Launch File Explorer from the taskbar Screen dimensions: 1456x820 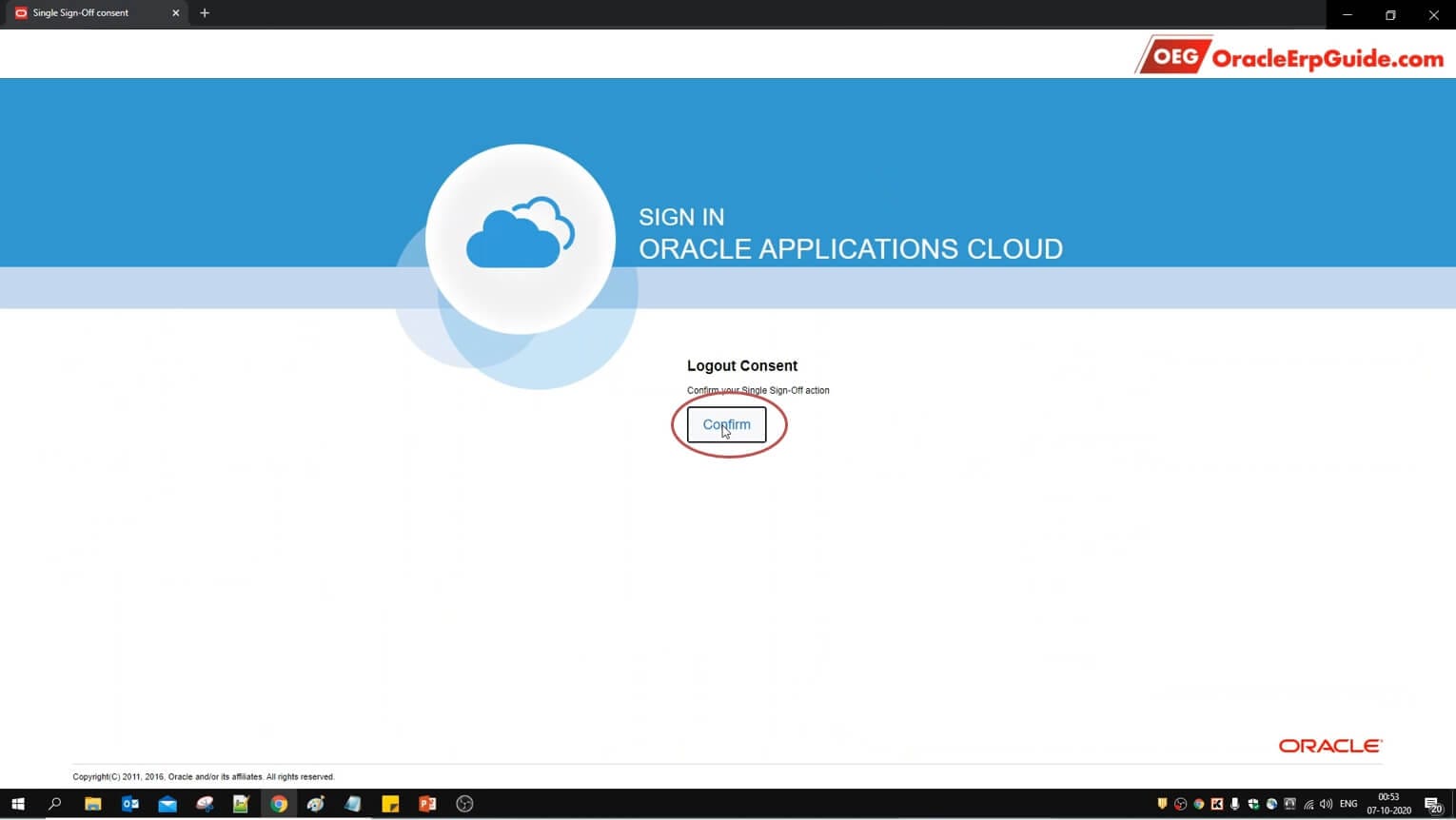click(x=92, y=804)
